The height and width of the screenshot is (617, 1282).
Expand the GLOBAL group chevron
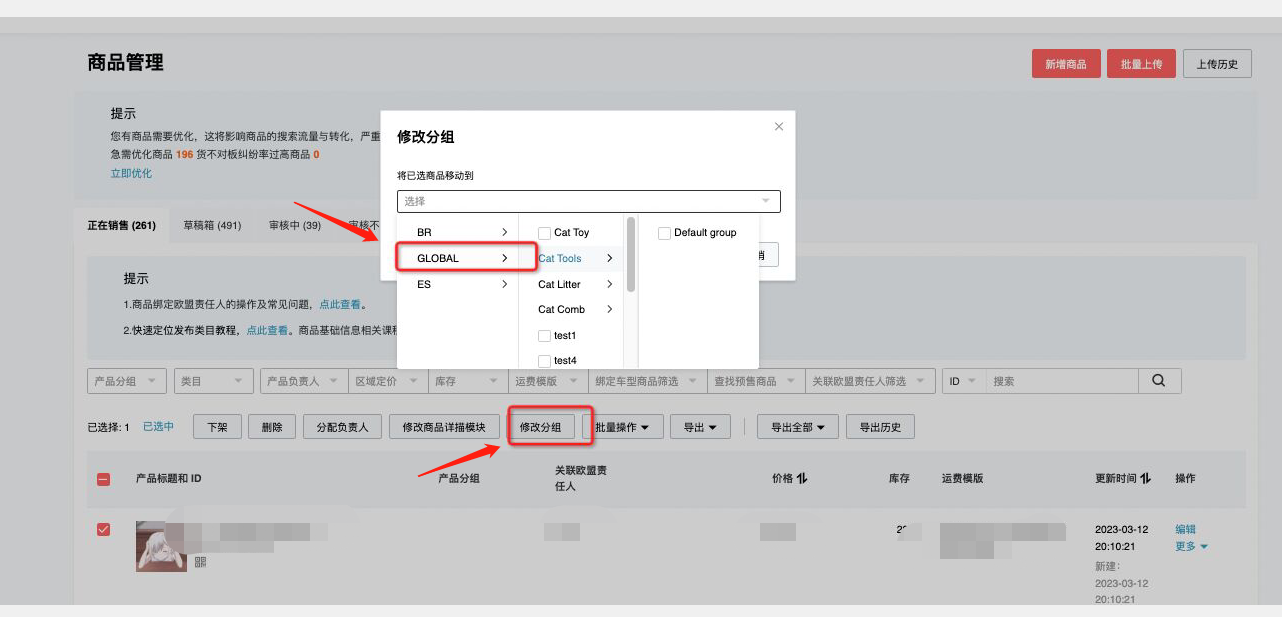pyautogui.click(x=504, y=258)
